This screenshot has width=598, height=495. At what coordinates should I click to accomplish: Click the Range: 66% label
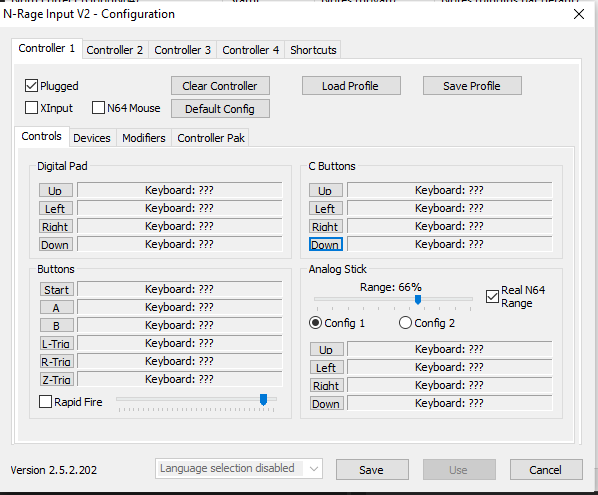pos(391,287)
